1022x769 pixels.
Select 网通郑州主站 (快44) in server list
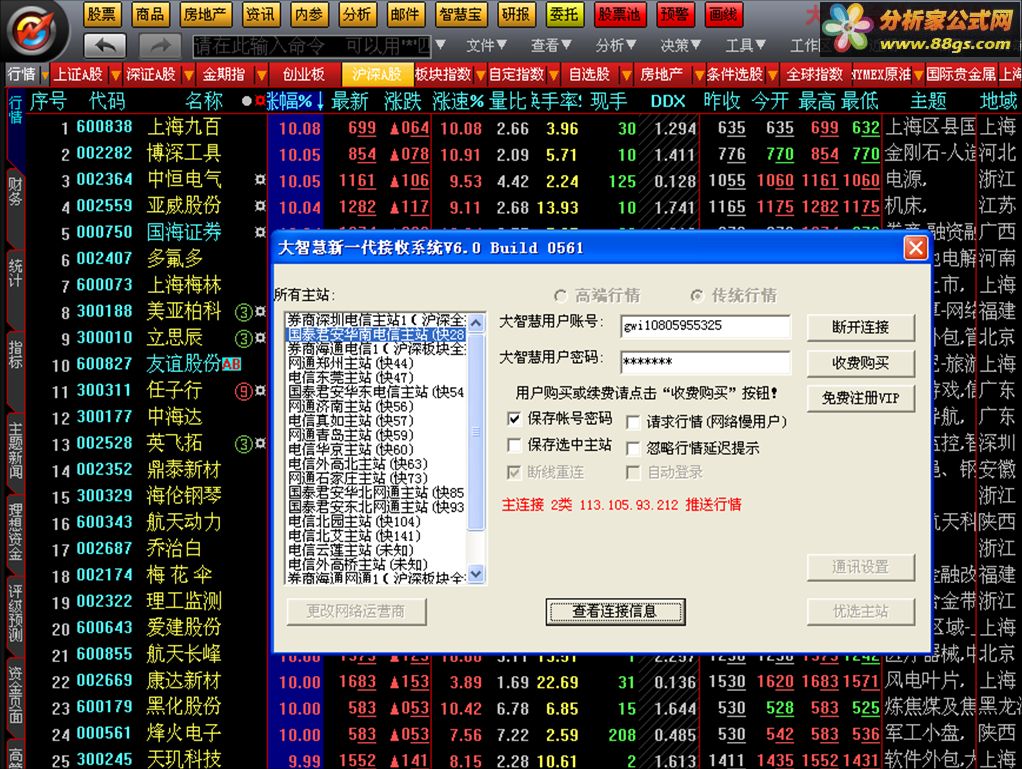[377, 363]
